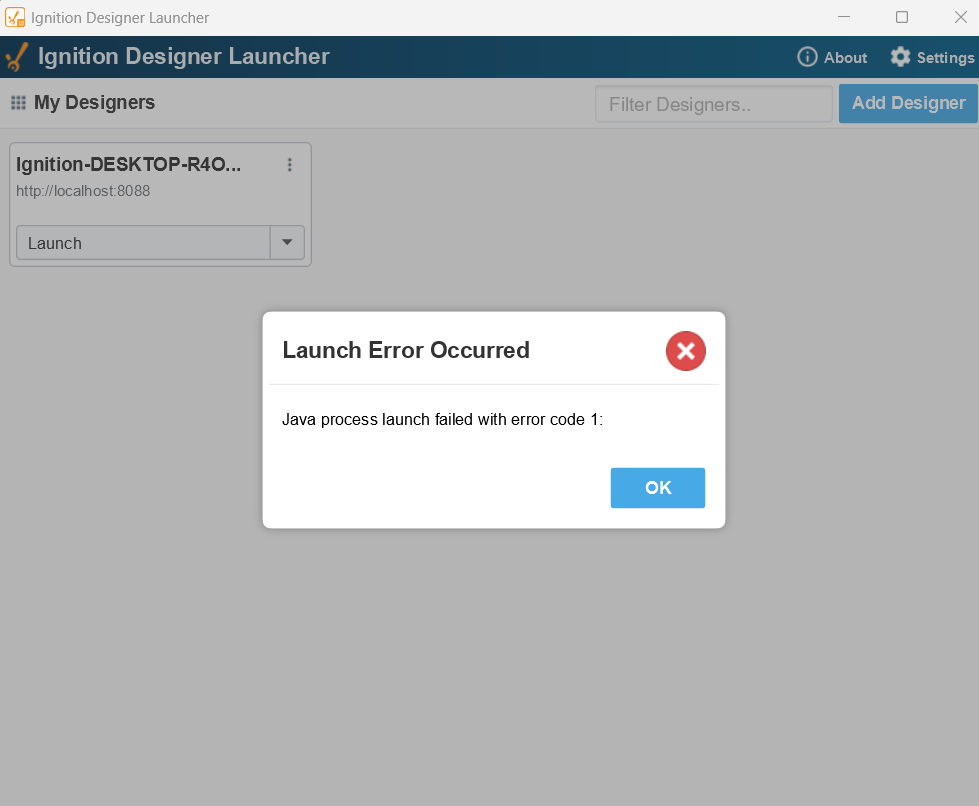This screenshot has height=806, width=979.
Task: Click the Java process launch failed message
Action: [443, 420]
